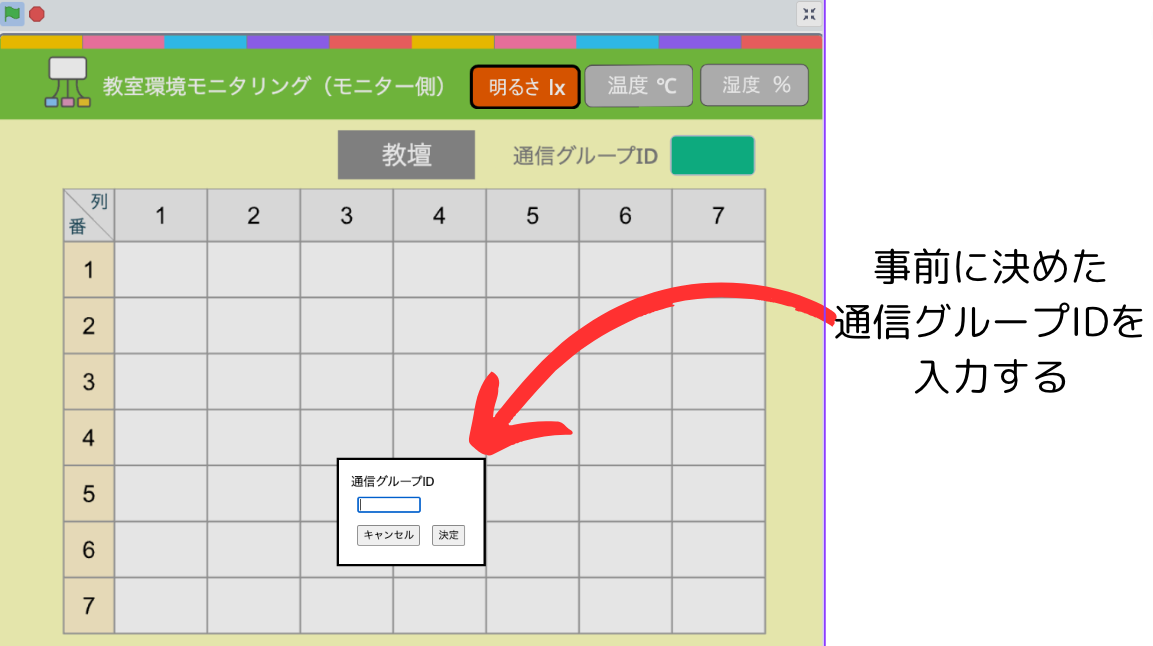The width and height of the screenshot is (1153, 646).
Task: Select column 7 header in grid
Action: (x=718, y=215)
